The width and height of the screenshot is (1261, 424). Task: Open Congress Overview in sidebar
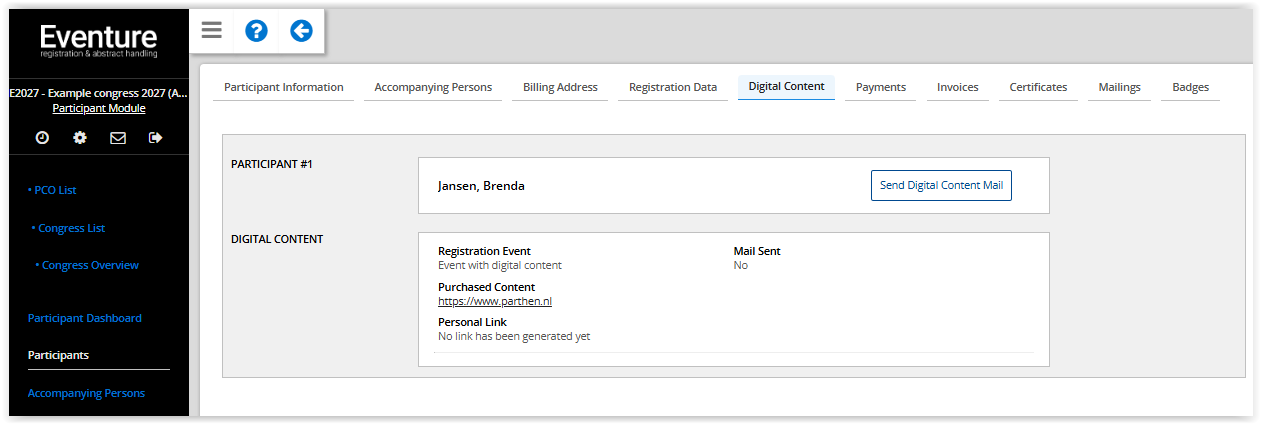tap(90, 265)
